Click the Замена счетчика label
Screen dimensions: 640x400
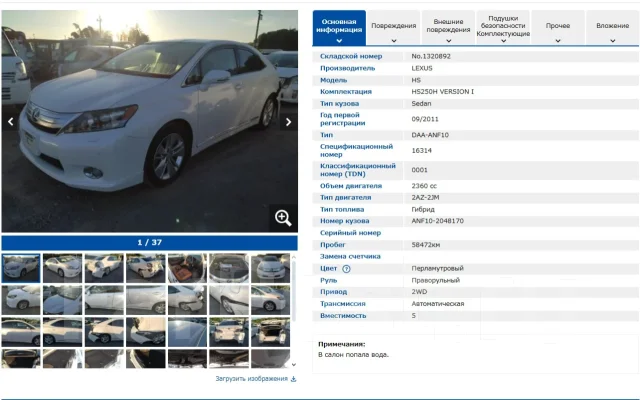click(x=350, y=257)
